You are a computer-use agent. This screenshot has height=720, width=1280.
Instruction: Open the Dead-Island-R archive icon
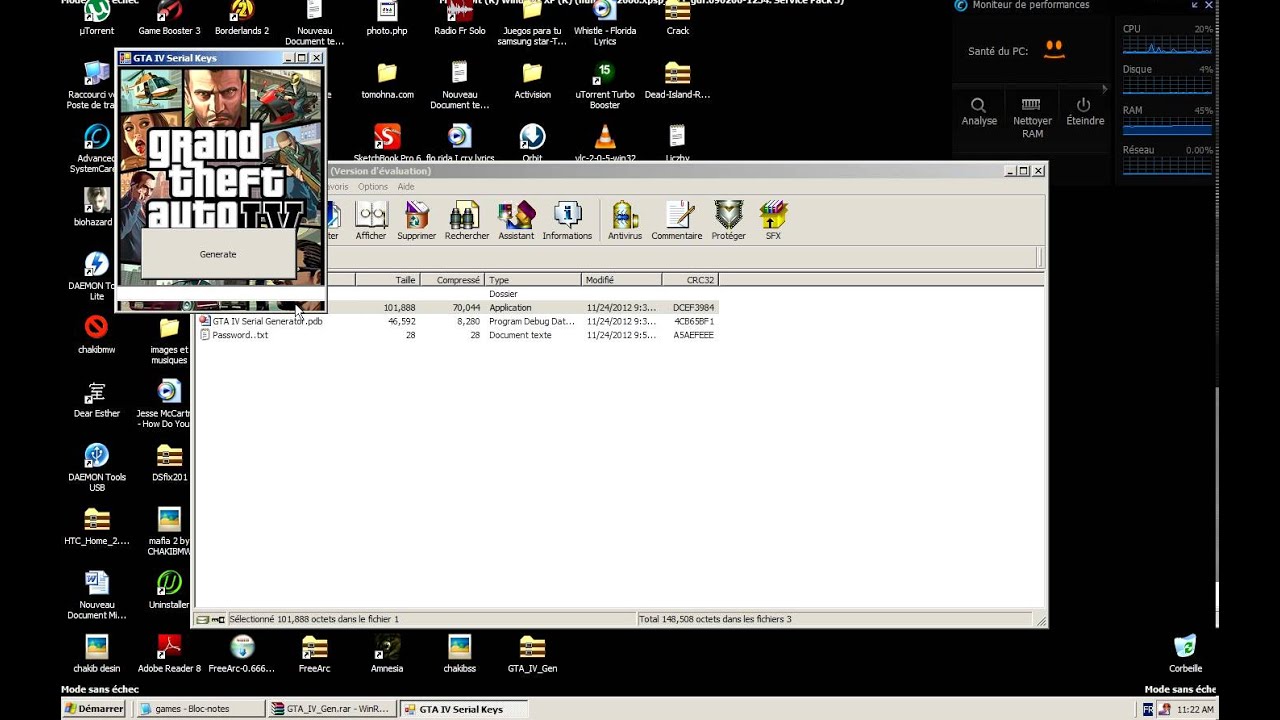coord(677,81)
